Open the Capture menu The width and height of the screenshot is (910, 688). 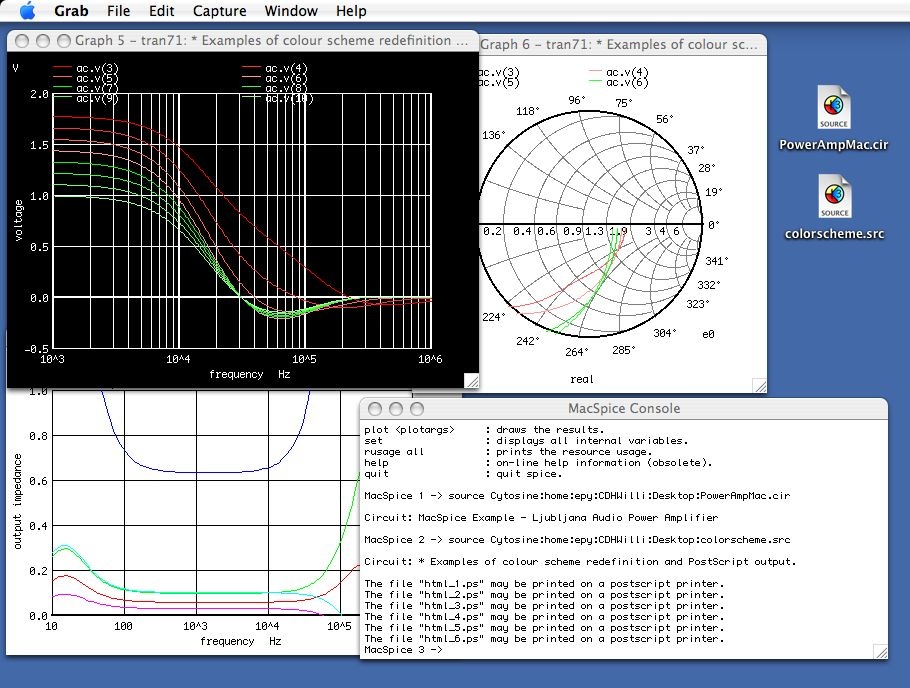219,11
